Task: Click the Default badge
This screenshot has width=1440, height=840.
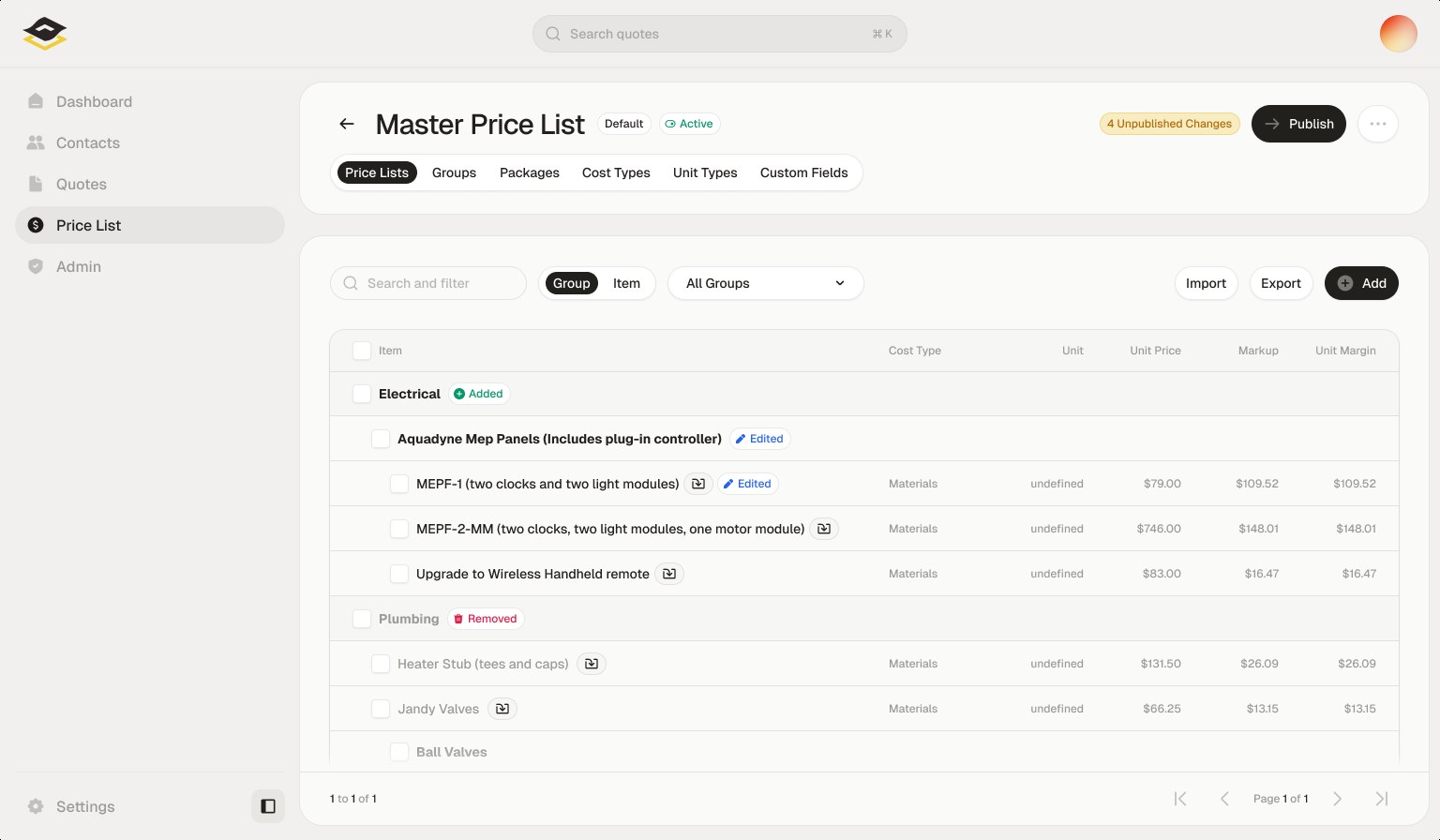Action: pos(623,124)
